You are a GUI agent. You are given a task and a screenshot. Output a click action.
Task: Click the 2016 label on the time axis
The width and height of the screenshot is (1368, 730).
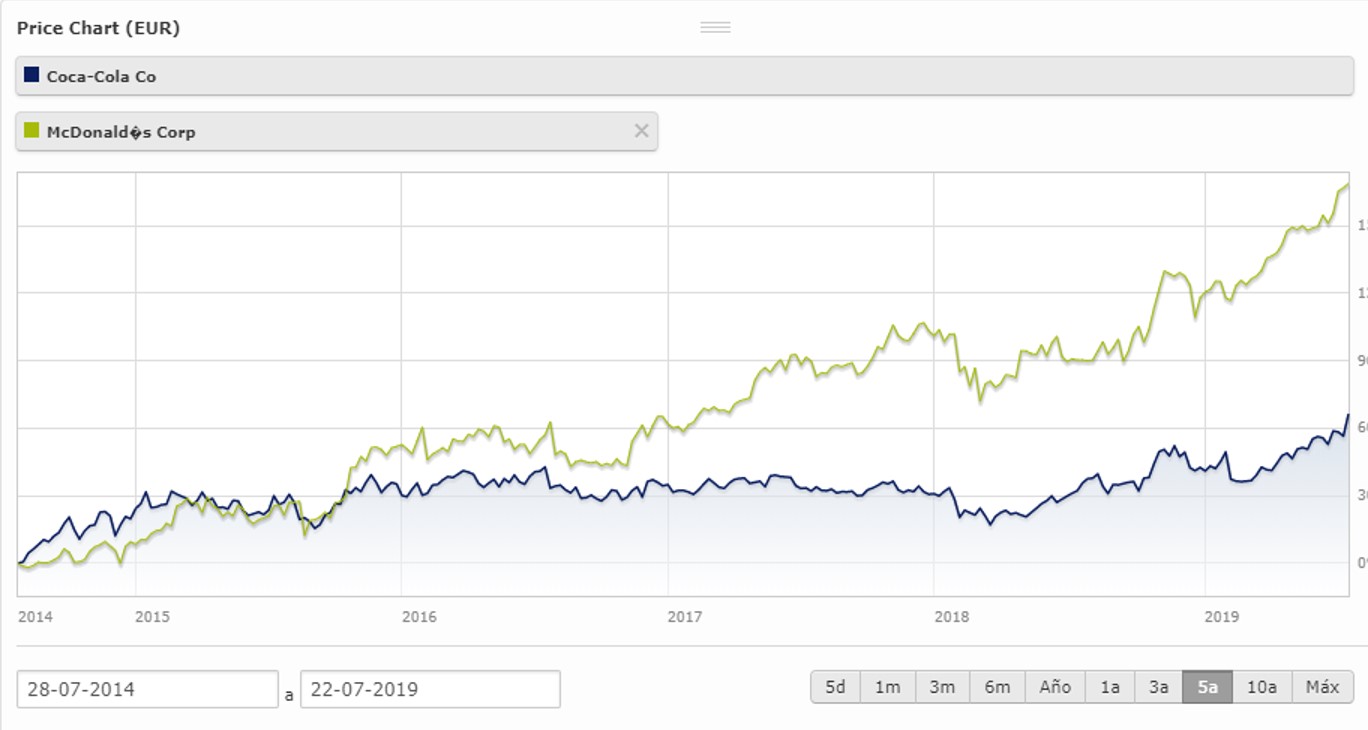click(419, 617)
